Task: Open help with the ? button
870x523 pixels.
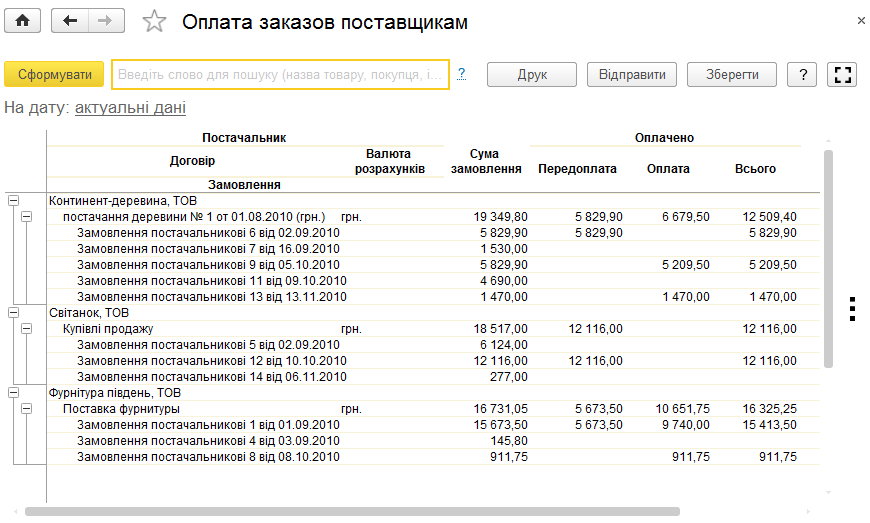Action: pos(802,74)
